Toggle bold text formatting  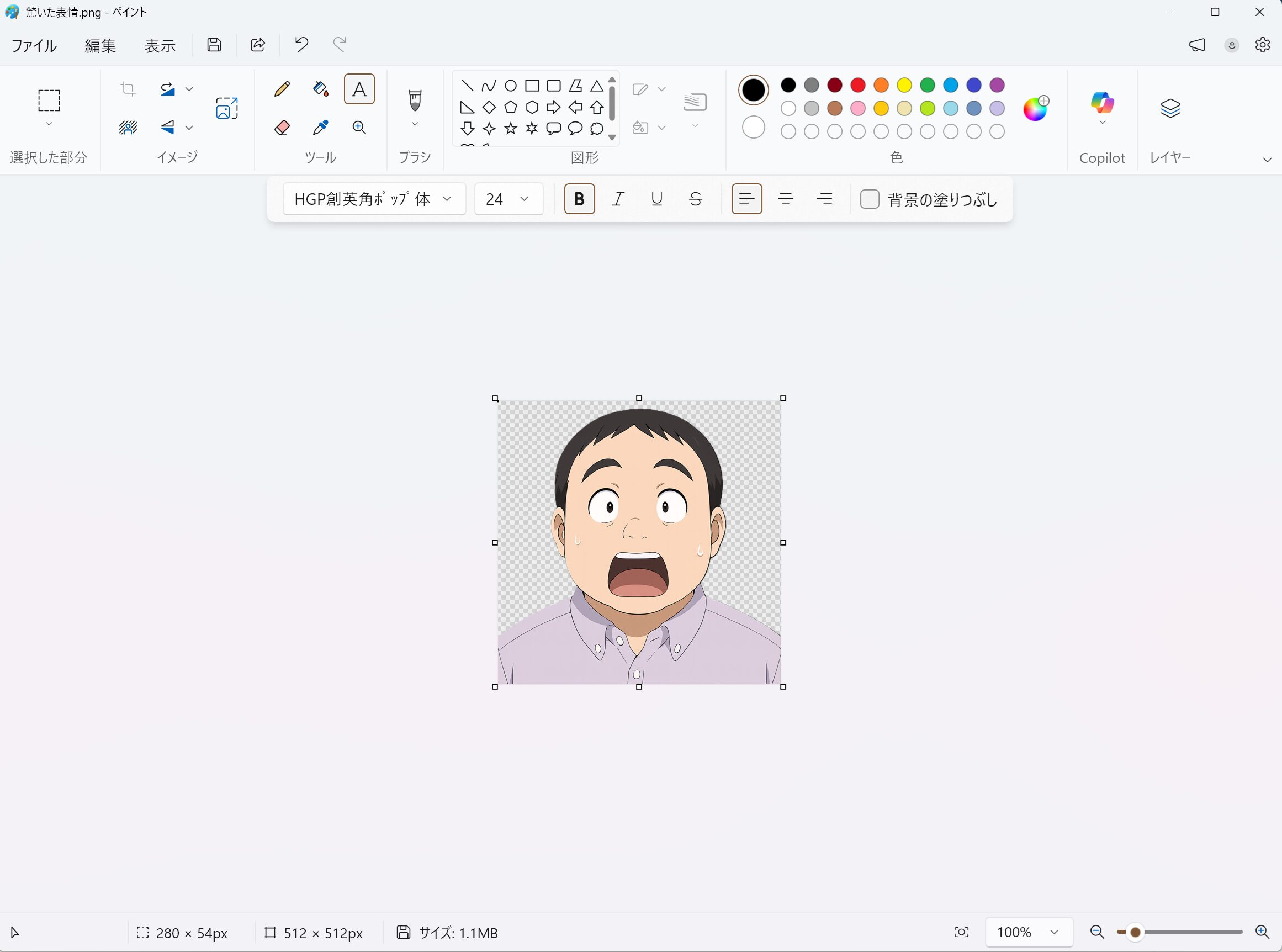pos(579,199)
